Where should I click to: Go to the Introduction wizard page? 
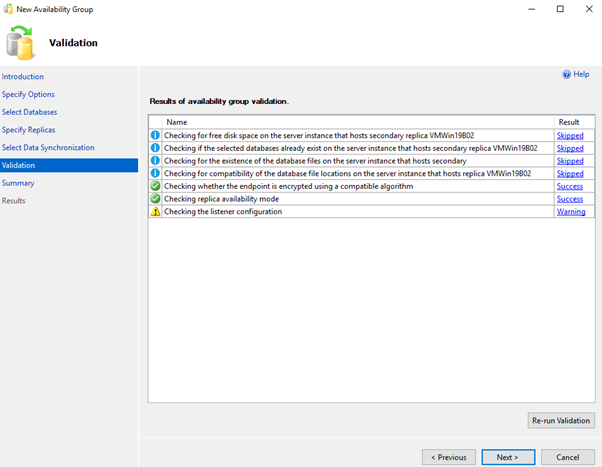pyautogui.click(x=23, y=77)
